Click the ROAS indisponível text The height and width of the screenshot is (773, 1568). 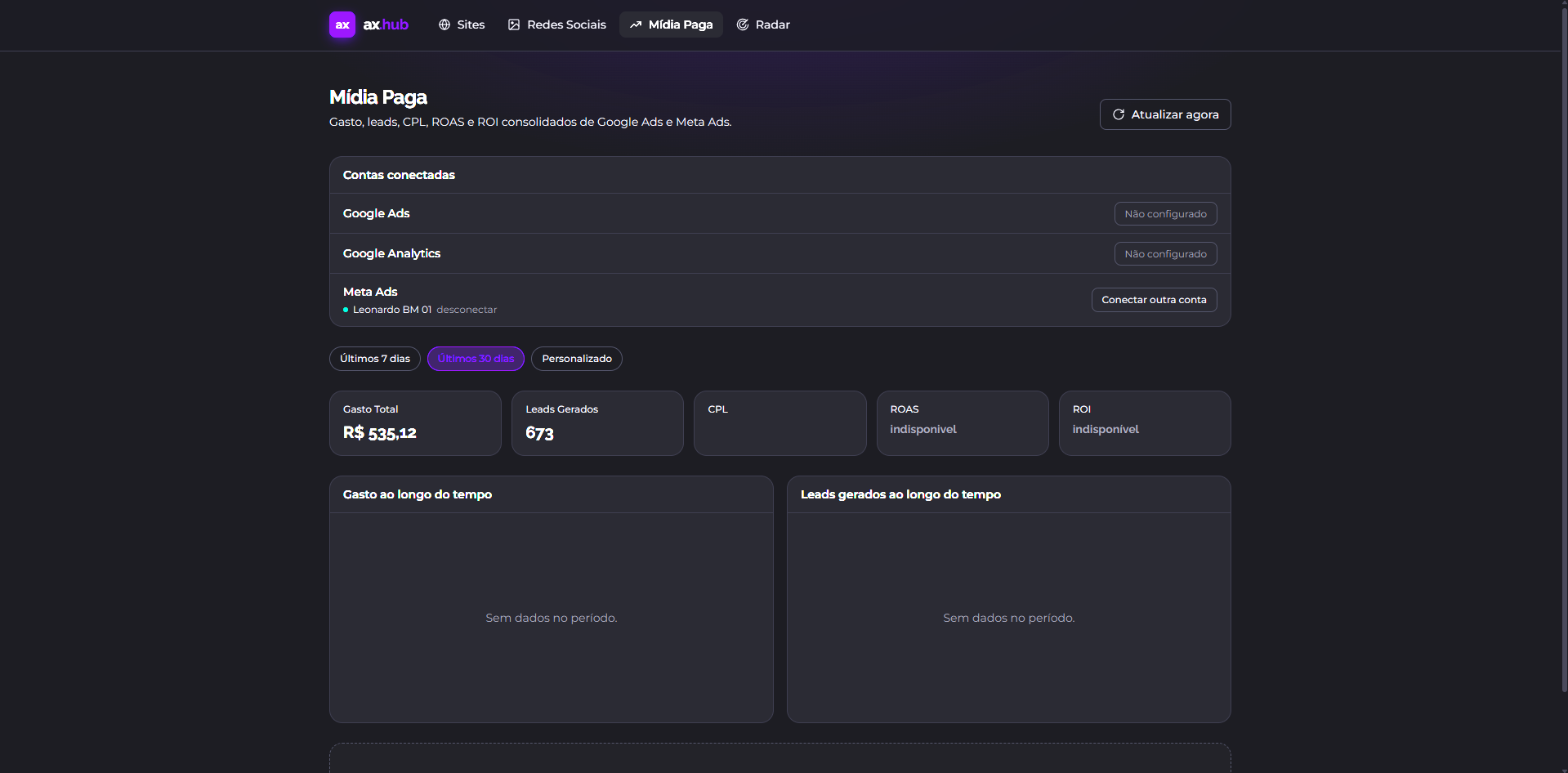(923, 429)
